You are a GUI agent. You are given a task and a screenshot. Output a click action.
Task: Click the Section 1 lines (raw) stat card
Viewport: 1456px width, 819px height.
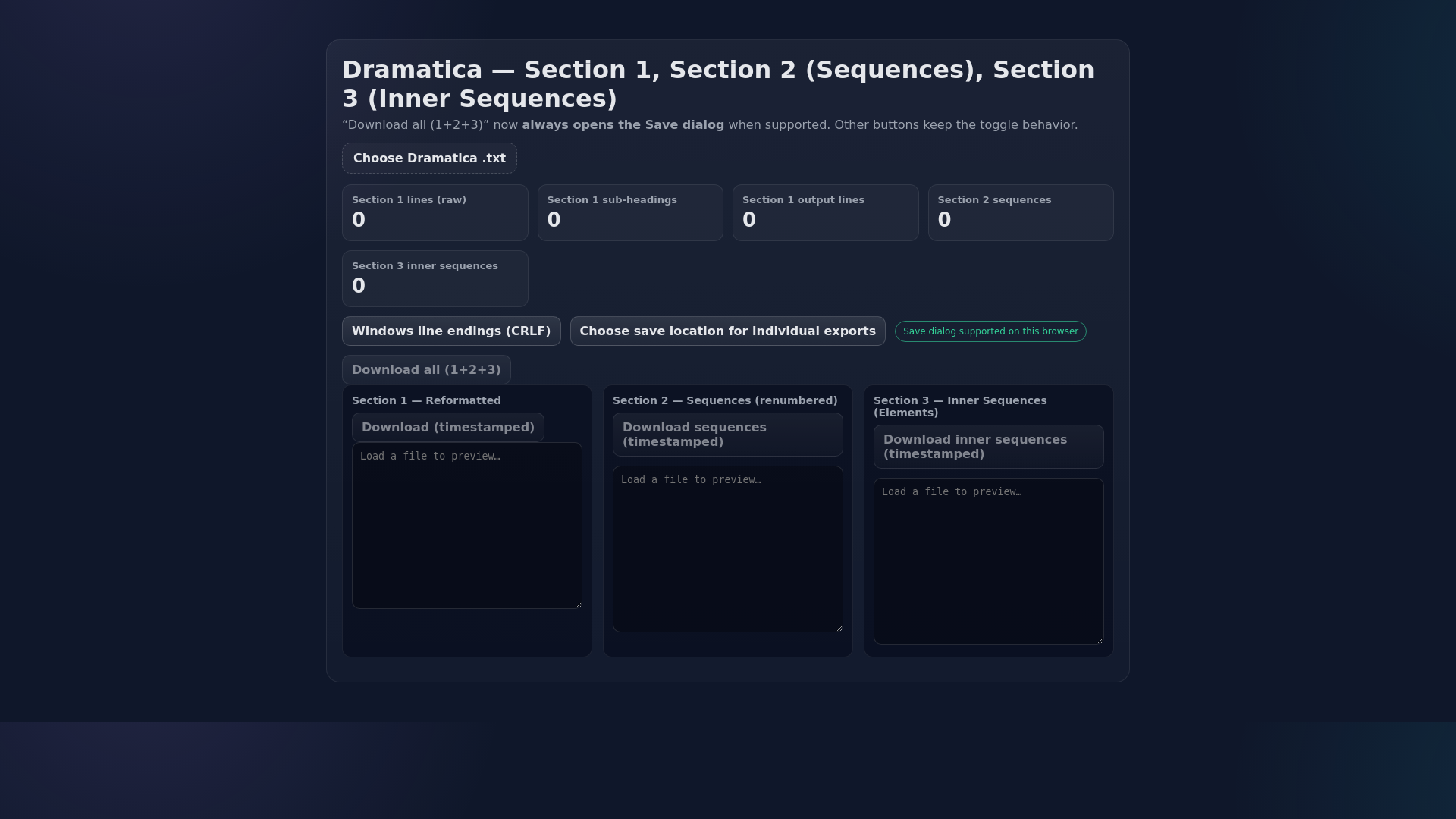tap(435, 213)
